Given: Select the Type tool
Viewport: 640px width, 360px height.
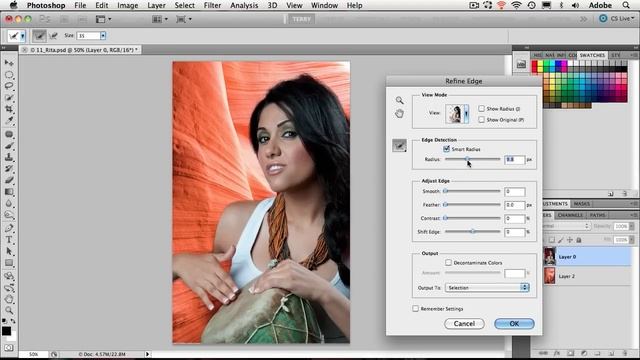Looking at the screenshot, I should (x=9, y=240).
